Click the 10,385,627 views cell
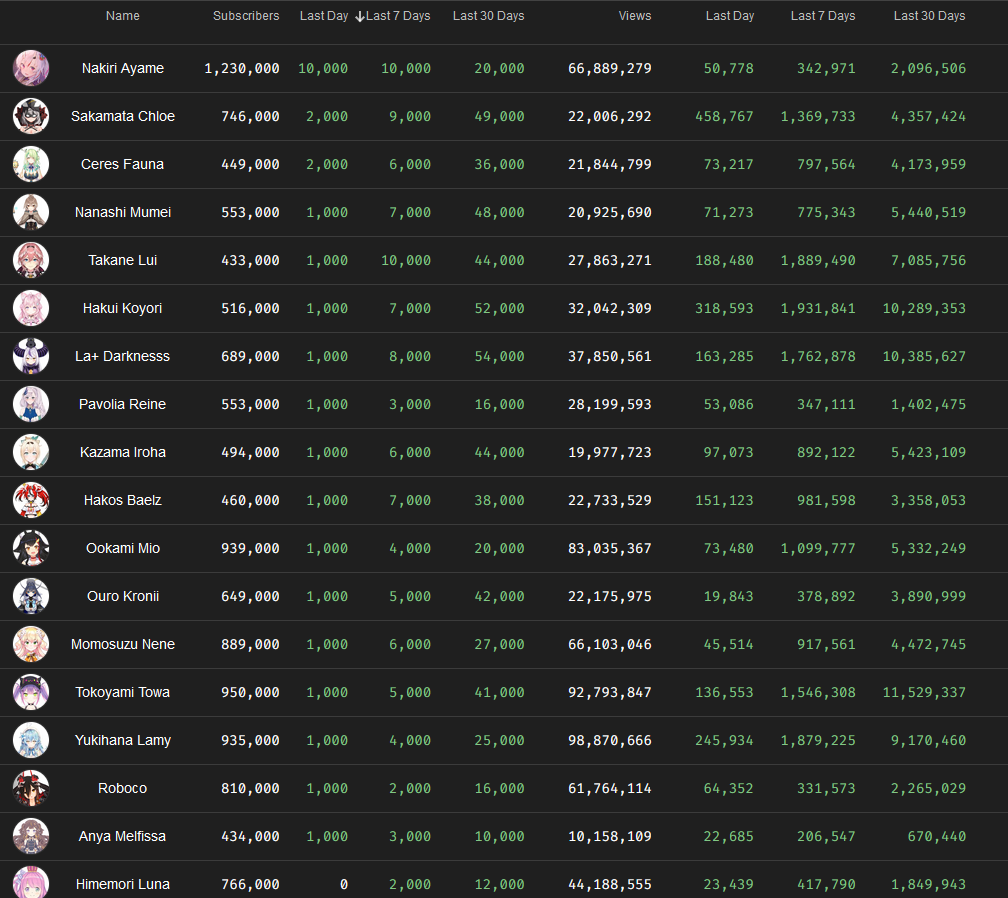Viewport: 1008px width, 898px height. tap(924, 357)
